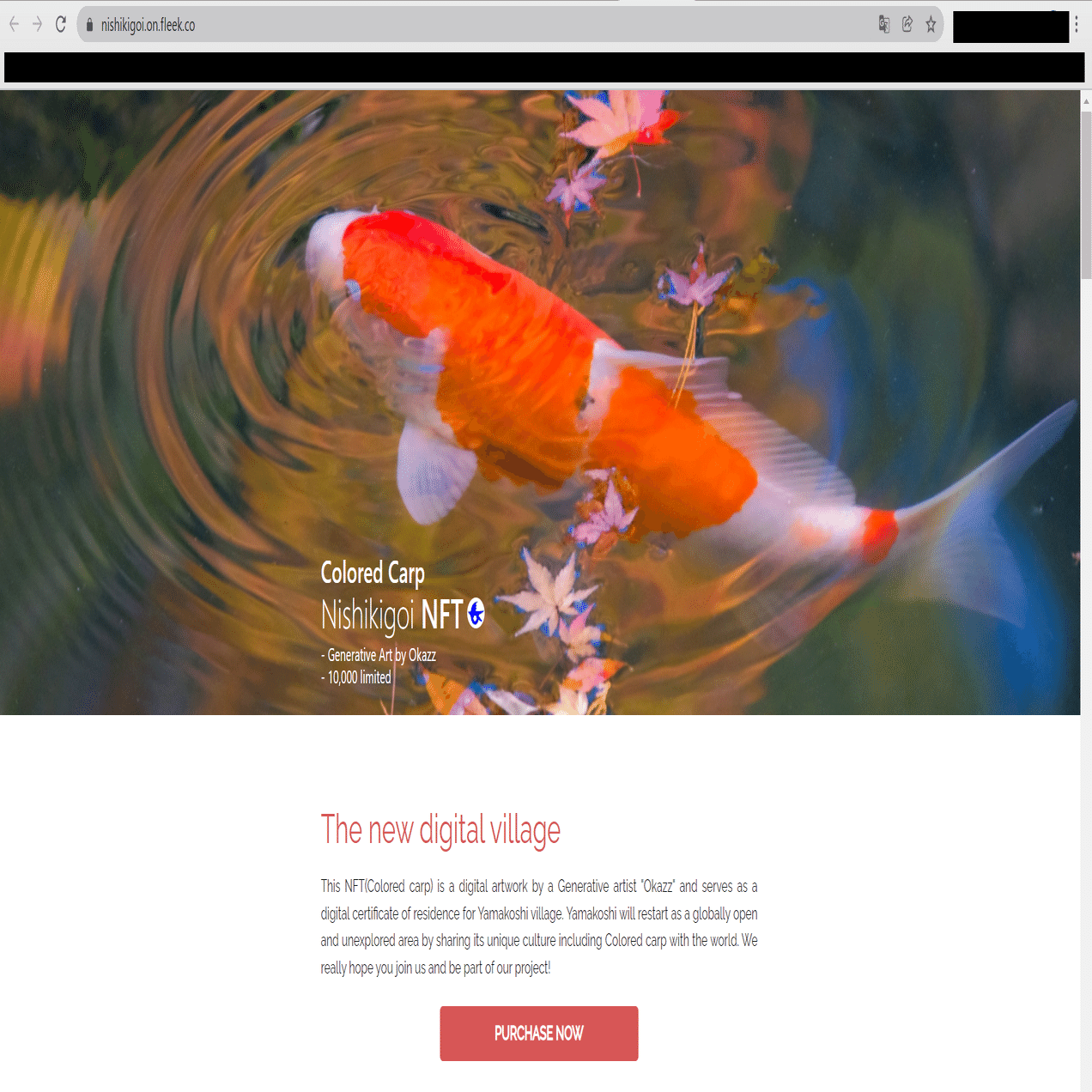Image resolution: width=1092 pixels, height=1092 pixels.
Task: Focus the nishikigoi.on.fleek.co address bar
Action: tap(481, 25)
